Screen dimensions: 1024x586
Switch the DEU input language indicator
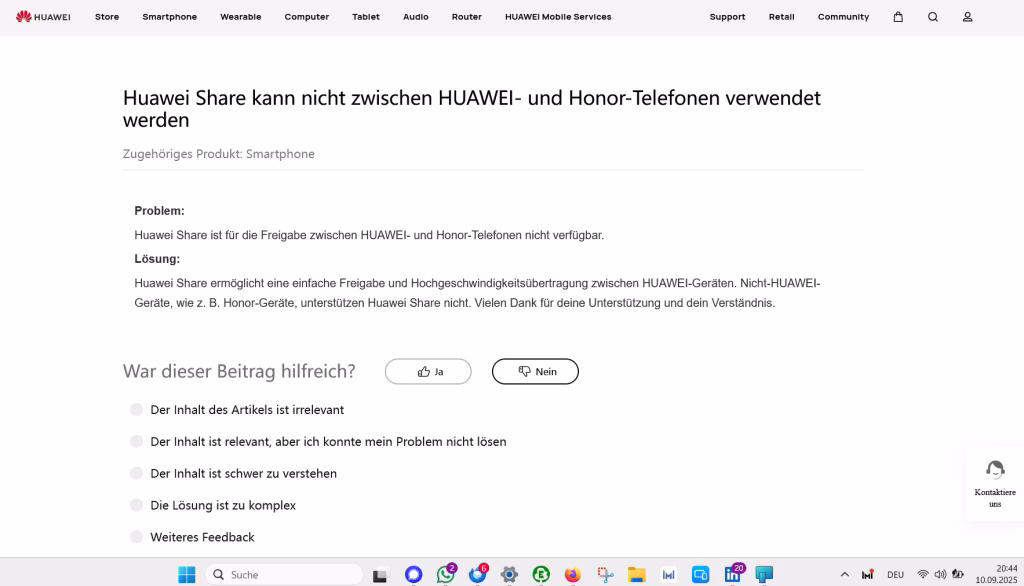point(895,575)
